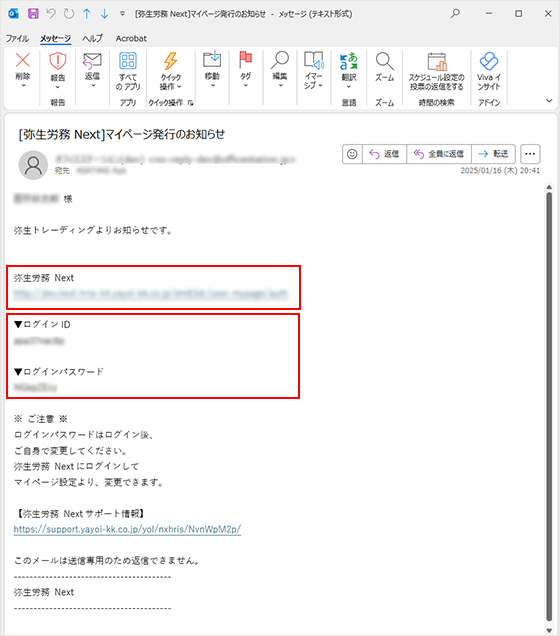Click the line 弥生トレーディングよりお知らせです。
This screenshot has width=560, height=636.
pos(94,230)
